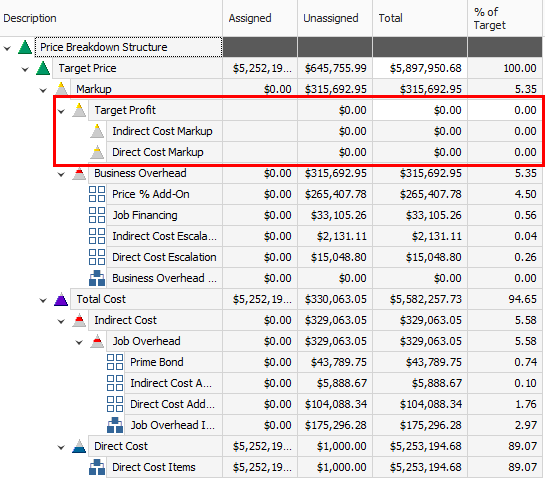The width and height of the screenshot is (545, 479).
Task: Click the Direct Cost Items blocks icon
Action: coord(97,467)
